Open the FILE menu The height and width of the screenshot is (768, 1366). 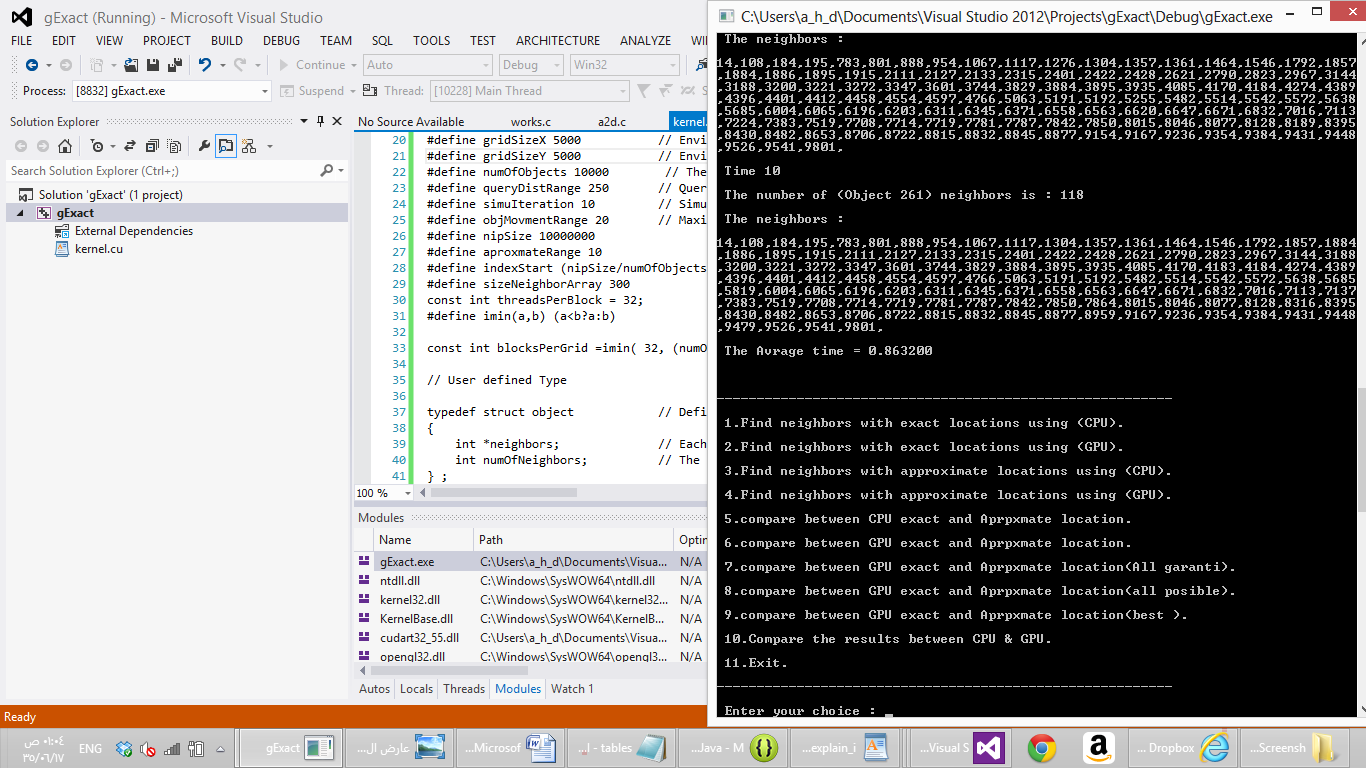point(21,41)
